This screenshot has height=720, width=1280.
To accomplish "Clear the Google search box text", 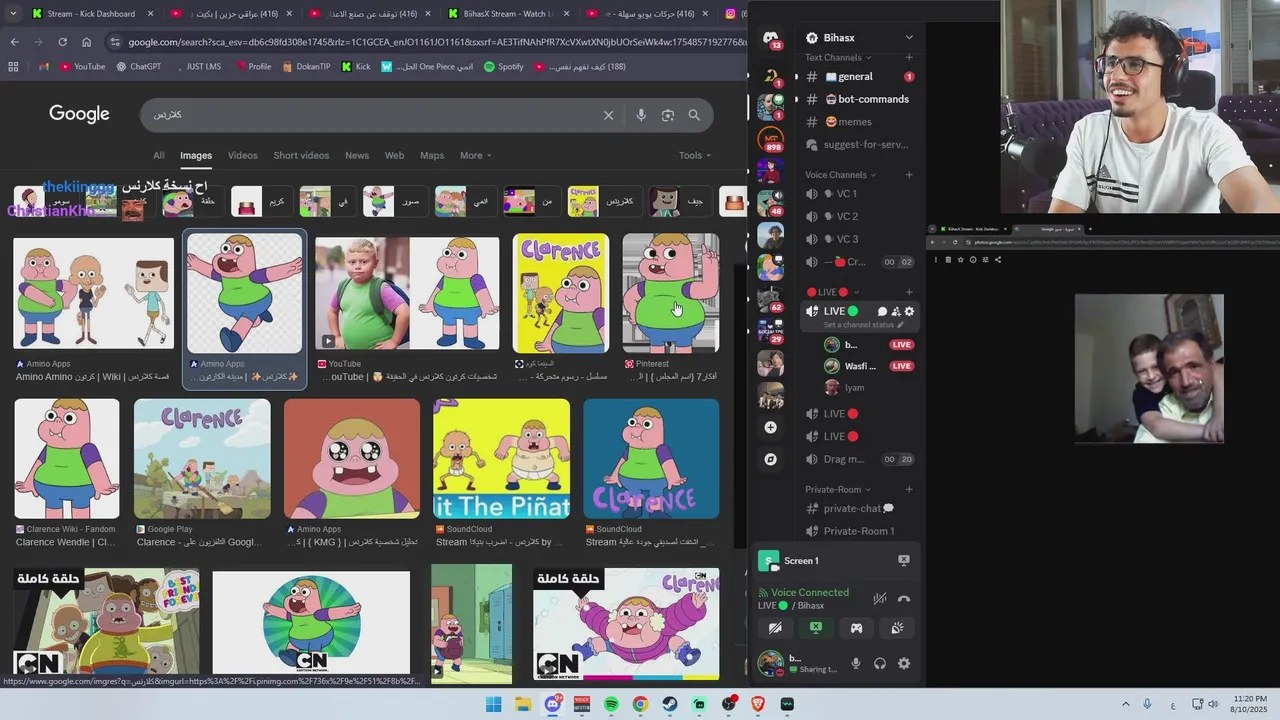I will [608, 115].
